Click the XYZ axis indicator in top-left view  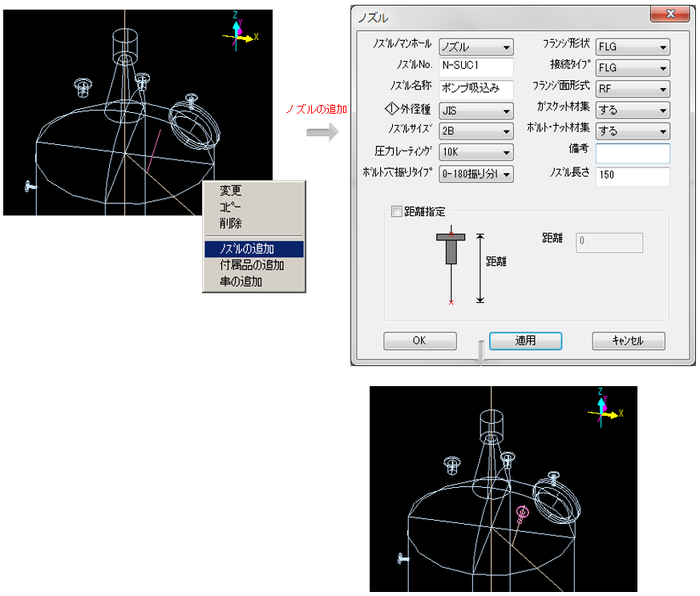coord(238,30)
